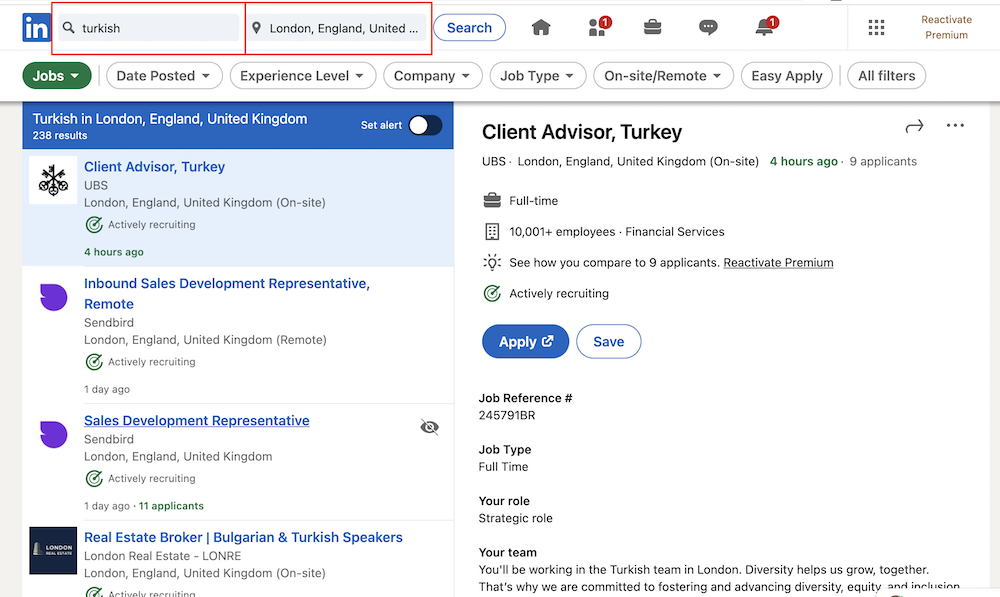Open Client Advisor, Turkey job listing
Image resolution: width=1000 pixels, height=597 pixels.
point(154,166)
